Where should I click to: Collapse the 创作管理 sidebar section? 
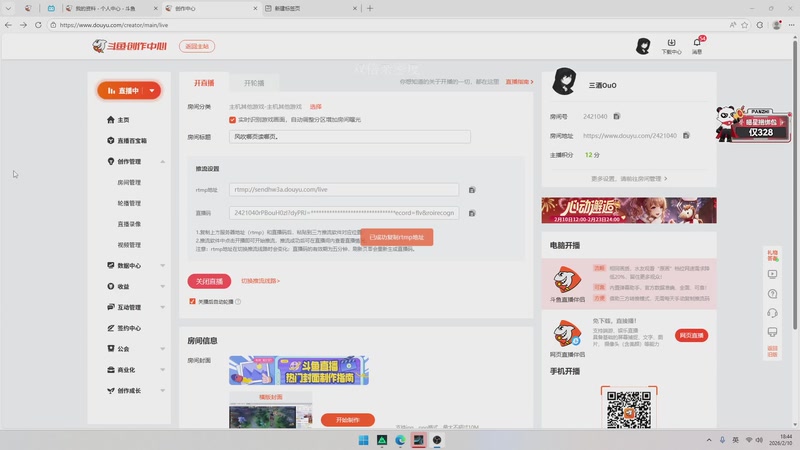163,162
